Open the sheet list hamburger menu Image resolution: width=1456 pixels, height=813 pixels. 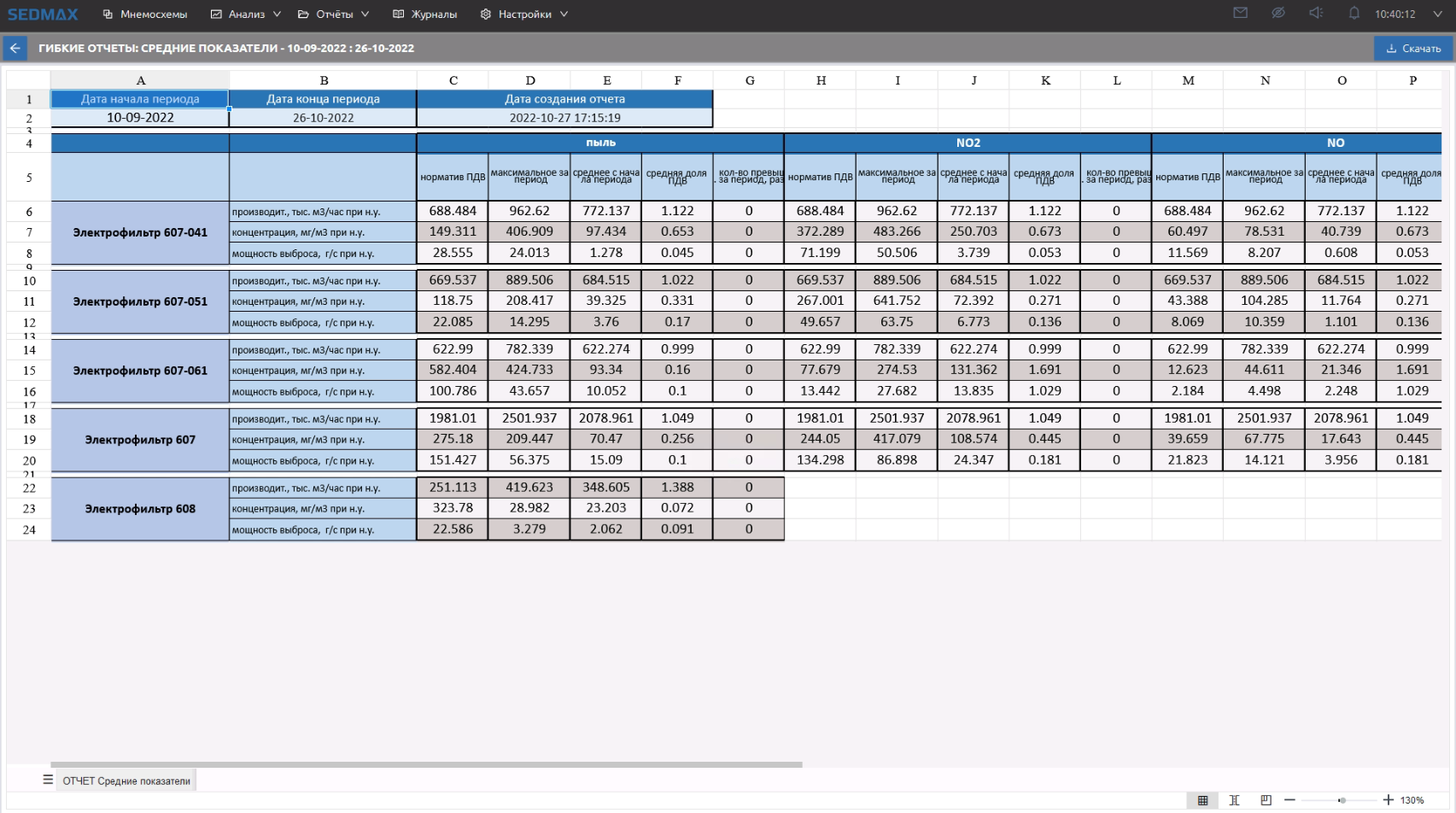tap(48, 780)
